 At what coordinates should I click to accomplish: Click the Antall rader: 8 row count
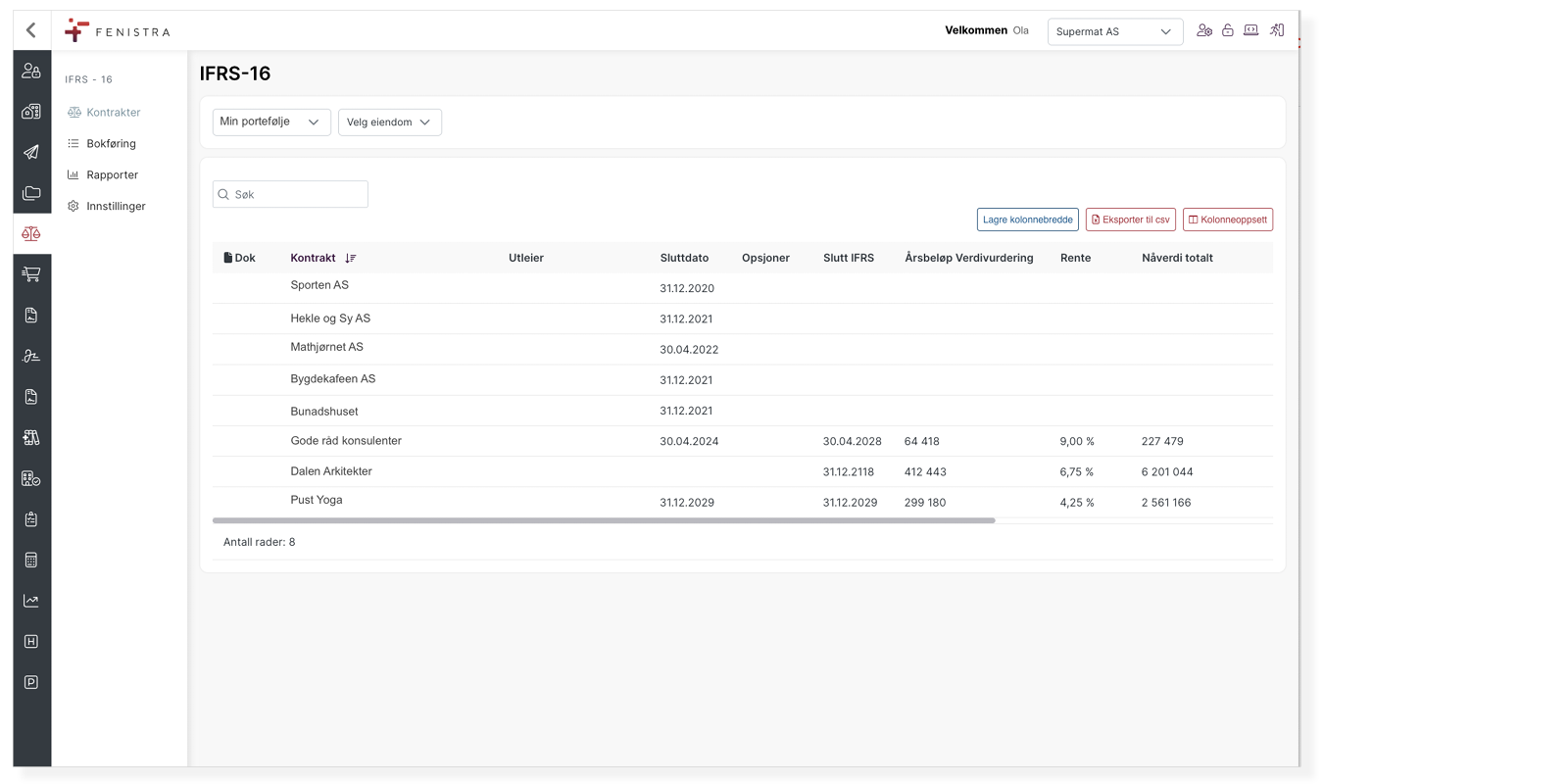pos(259,542)
